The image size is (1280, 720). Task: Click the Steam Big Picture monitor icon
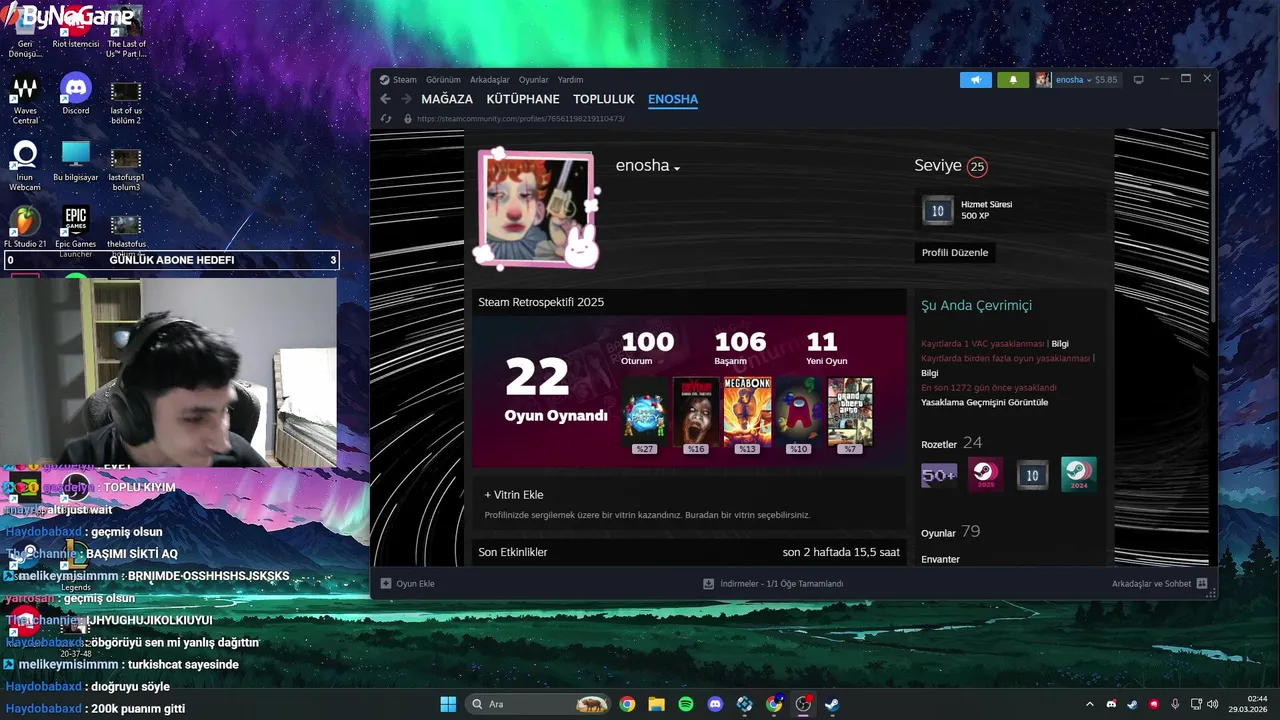1138,80
